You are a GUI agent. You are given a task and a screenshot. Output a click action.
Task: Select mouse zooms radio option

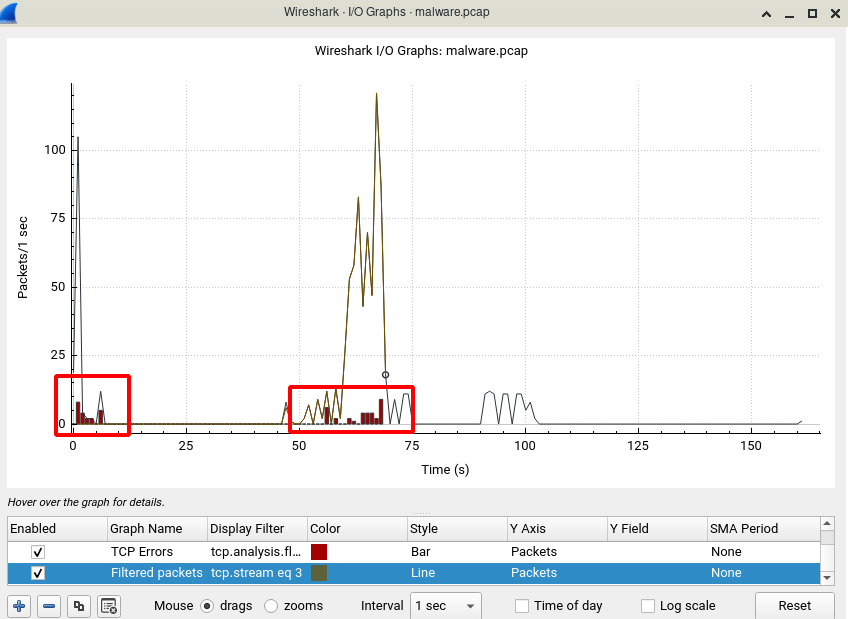tap(271, 605)
